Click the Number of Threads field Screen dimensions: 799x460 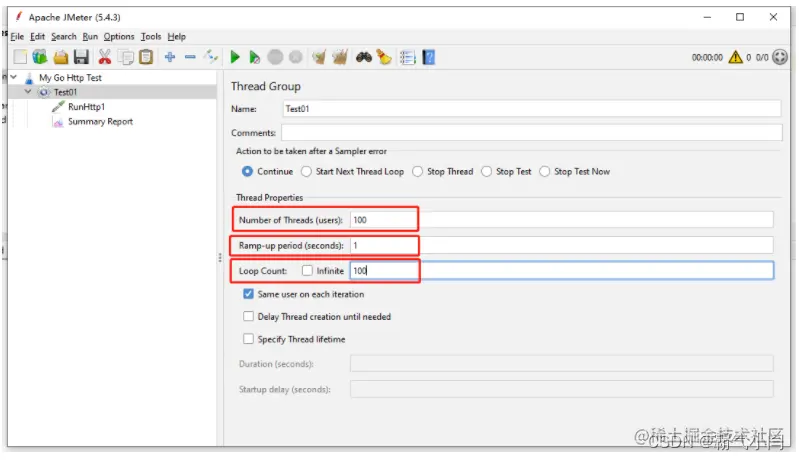click(562, 220)
